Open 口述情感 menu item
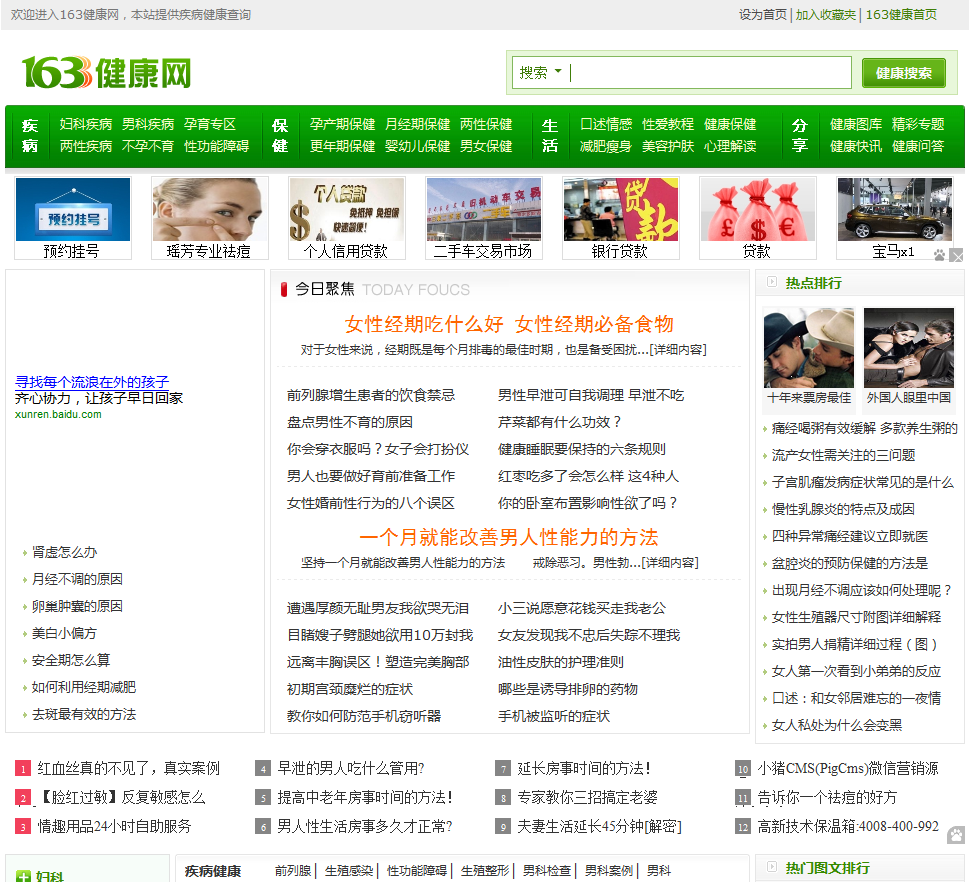This screenshot has height=882, width=970. tap(606, 124)
